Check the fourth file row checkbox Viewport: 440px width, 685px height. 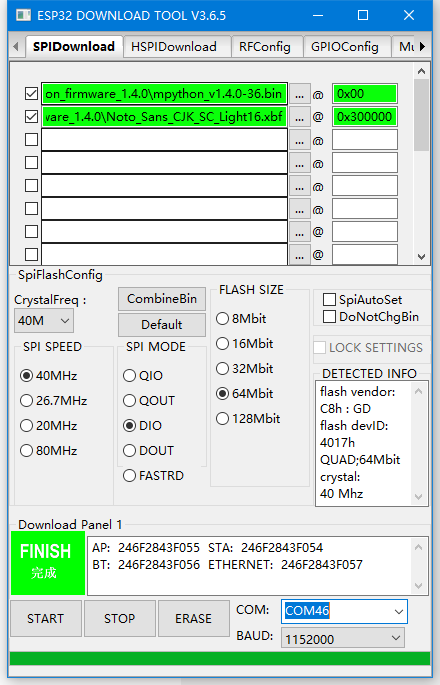(x=31, y=163)
